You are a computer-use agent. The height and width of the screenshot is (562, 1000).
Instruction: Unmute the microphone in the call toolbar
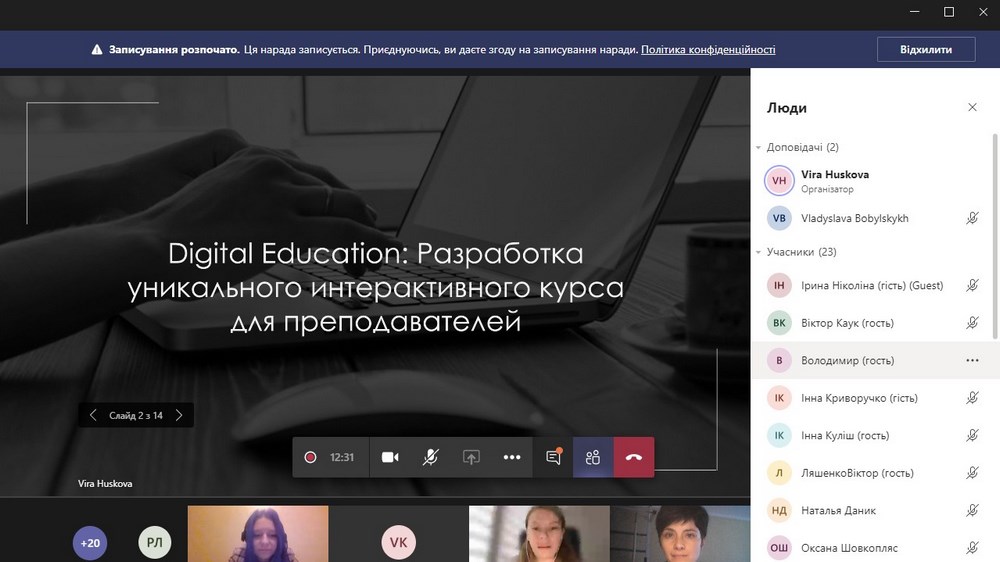pos(430,457)
